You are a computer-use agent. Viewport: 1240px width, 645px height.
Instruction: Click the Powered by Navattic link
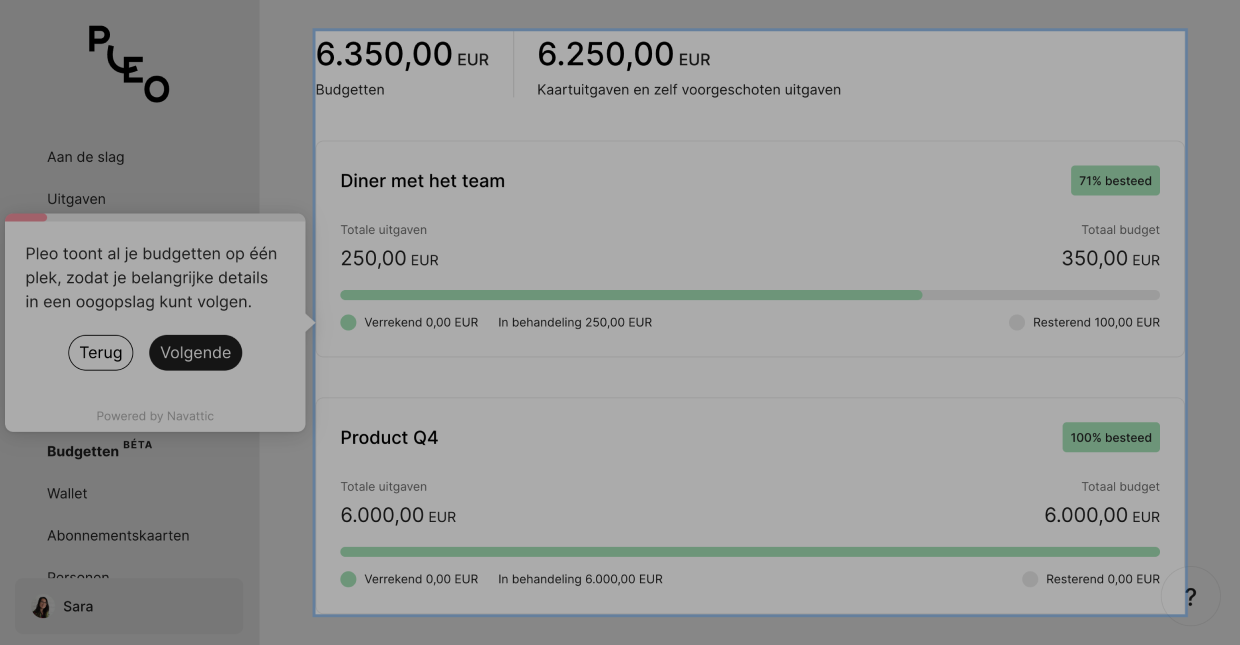(x=155, y=416)
